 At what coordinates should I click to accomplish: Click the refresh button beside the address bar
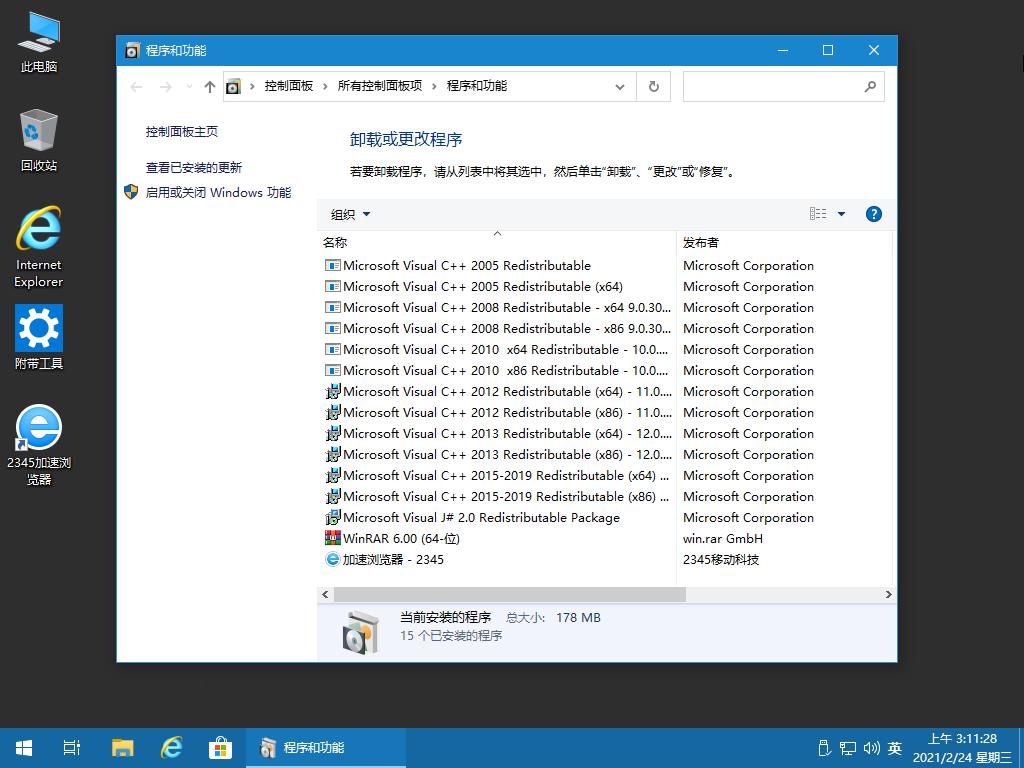(653, 86)
